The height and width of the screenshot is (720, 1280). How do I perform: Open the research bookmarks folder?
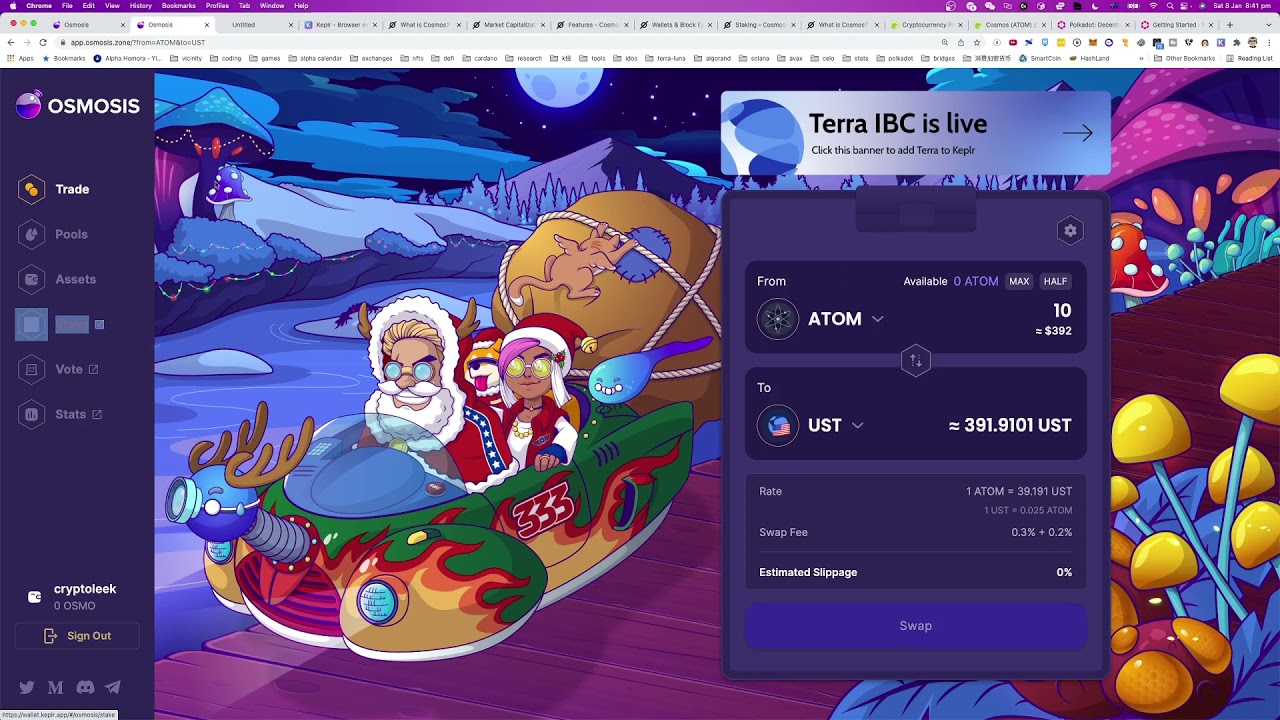[524, 58]
